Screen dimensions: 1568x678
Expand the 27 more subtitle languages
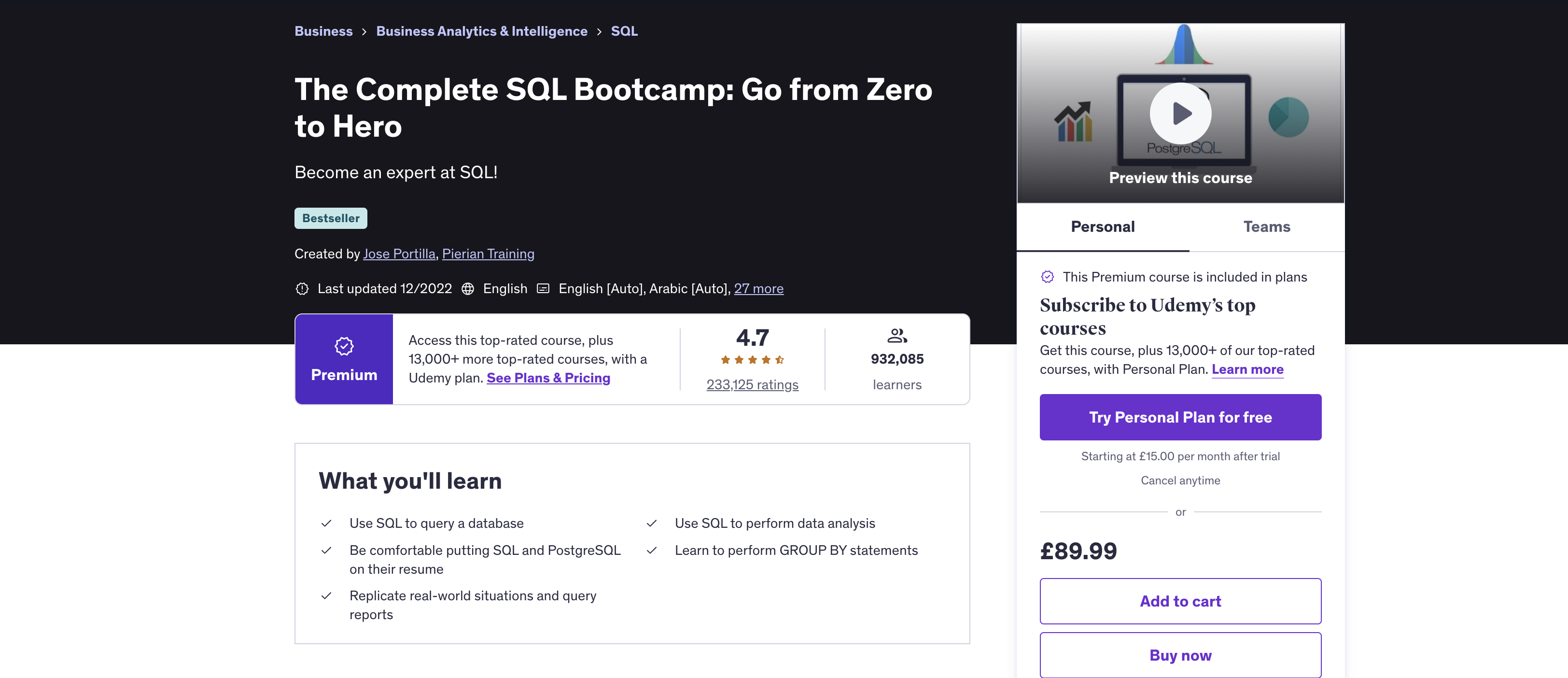coord(758,288)
